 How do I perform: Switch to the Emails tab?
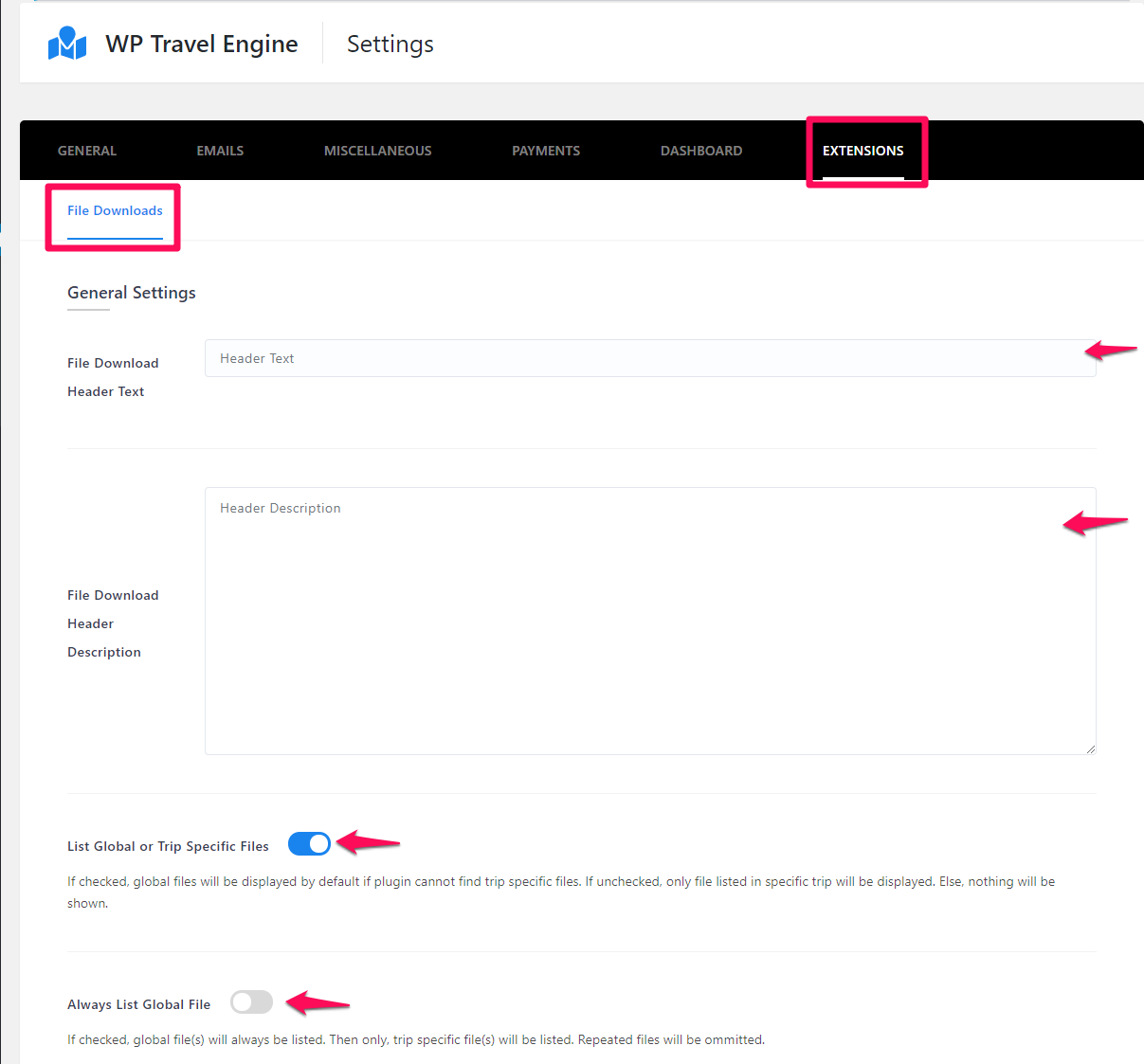coord(220,151)
